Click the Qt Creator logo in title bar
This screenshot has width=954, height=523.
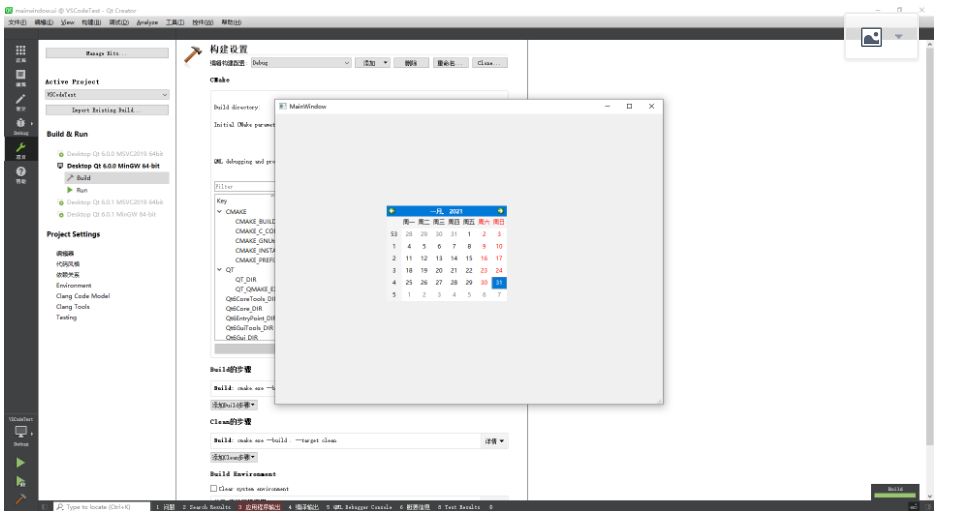9,10
